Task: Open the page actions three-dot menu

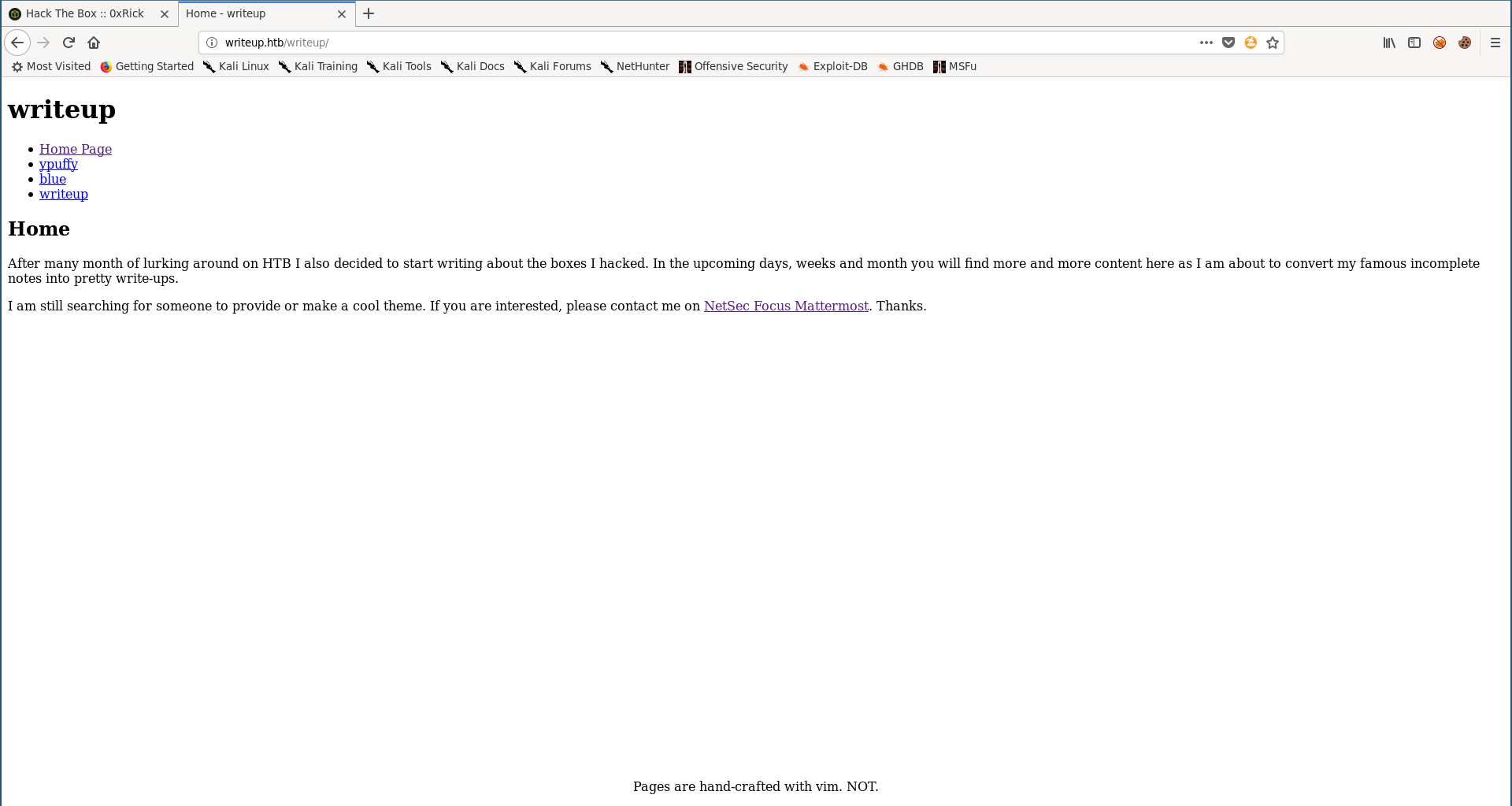Action: pos(1206,43)
